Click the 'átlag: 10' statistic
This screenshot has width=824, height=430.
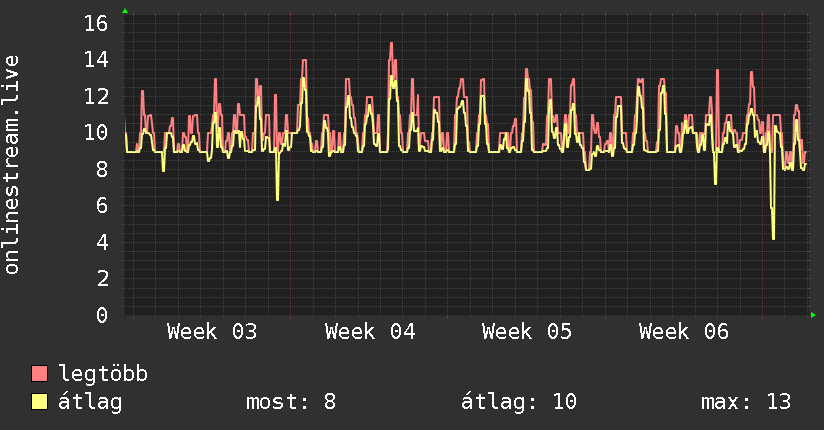[x=519, y=402]
